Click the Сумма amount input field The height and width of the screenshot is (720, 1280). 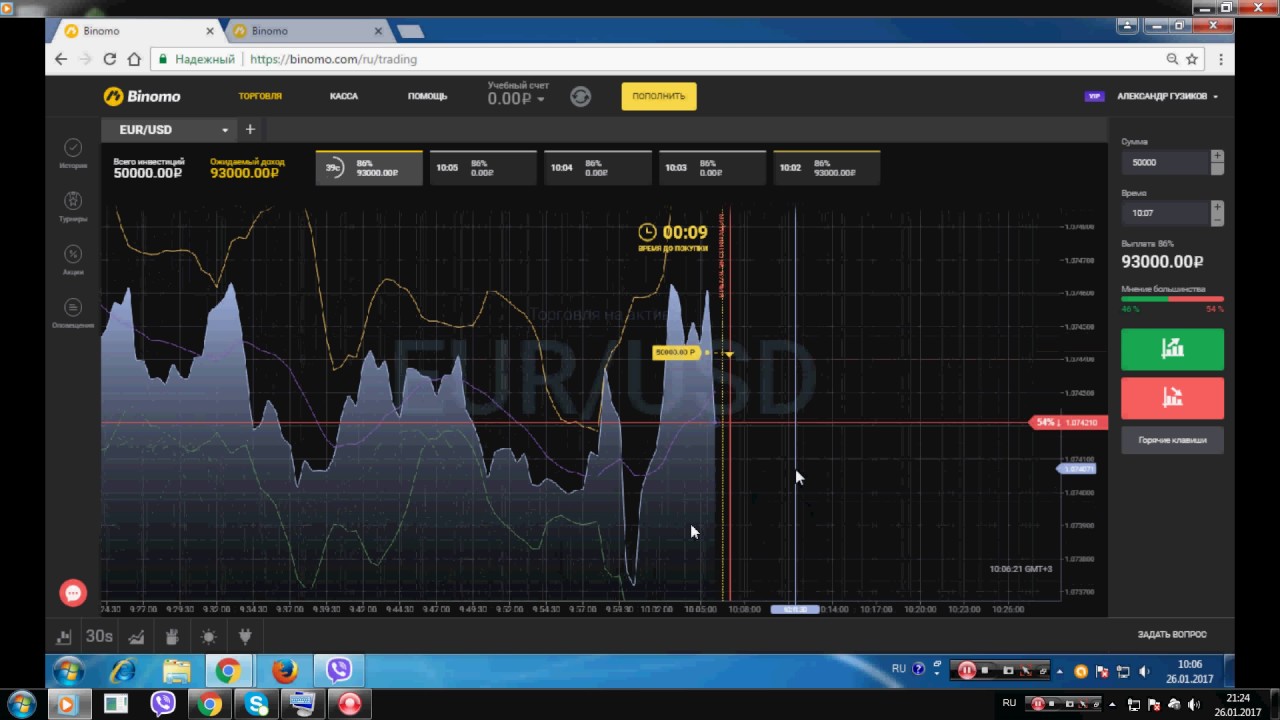1165,162
